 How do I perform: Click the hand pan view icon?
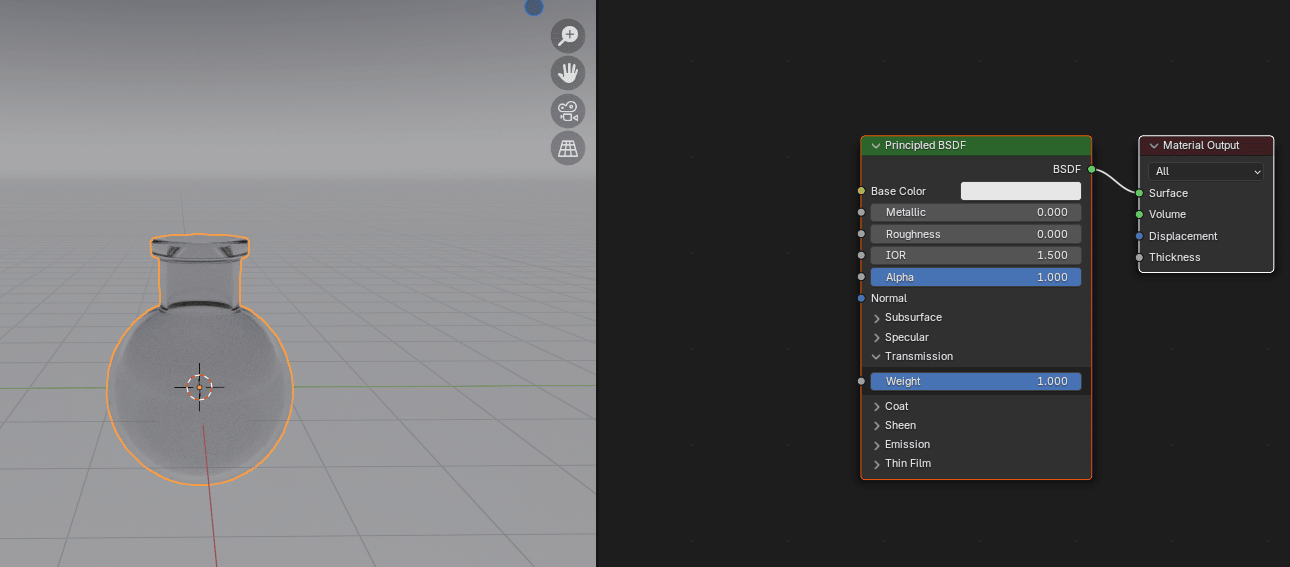pos(568,73)
